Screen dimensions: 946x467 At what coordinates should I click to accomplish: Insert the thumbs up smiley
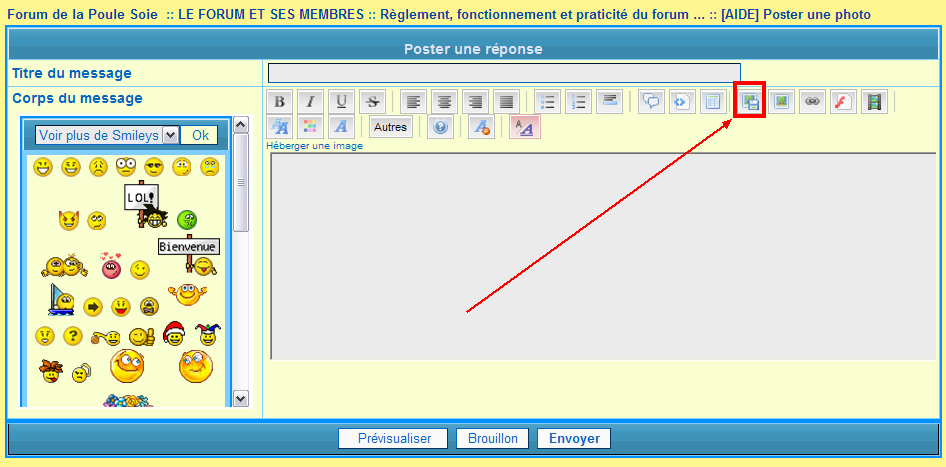click(x=142, y=337)
